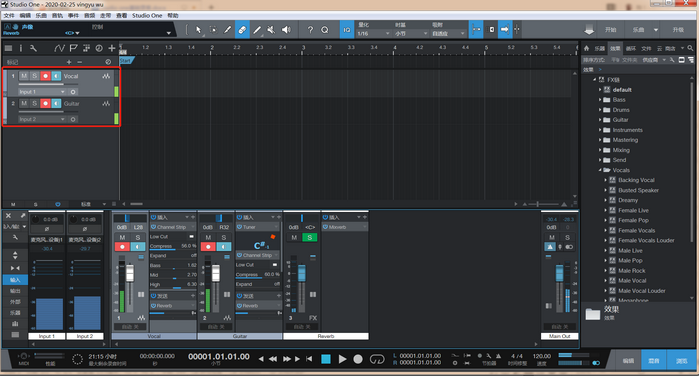The width and height of the screenshot is (699, 376).
Task: Toggle record arm on Vocal track
Action: point(45,76)
